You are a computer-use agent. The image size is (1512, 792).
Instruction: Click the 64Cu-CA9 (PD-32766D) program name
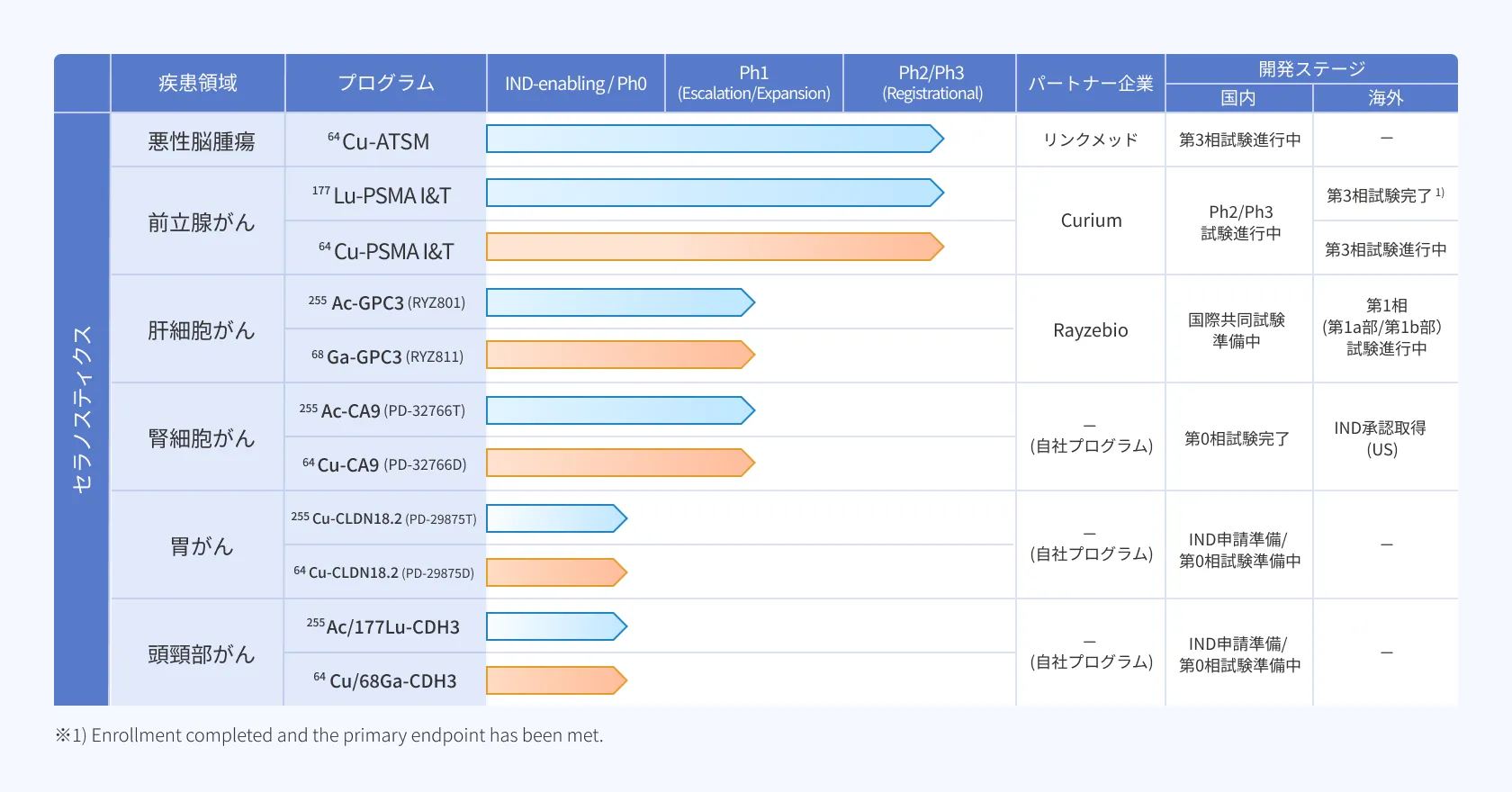tap(385, 464)
